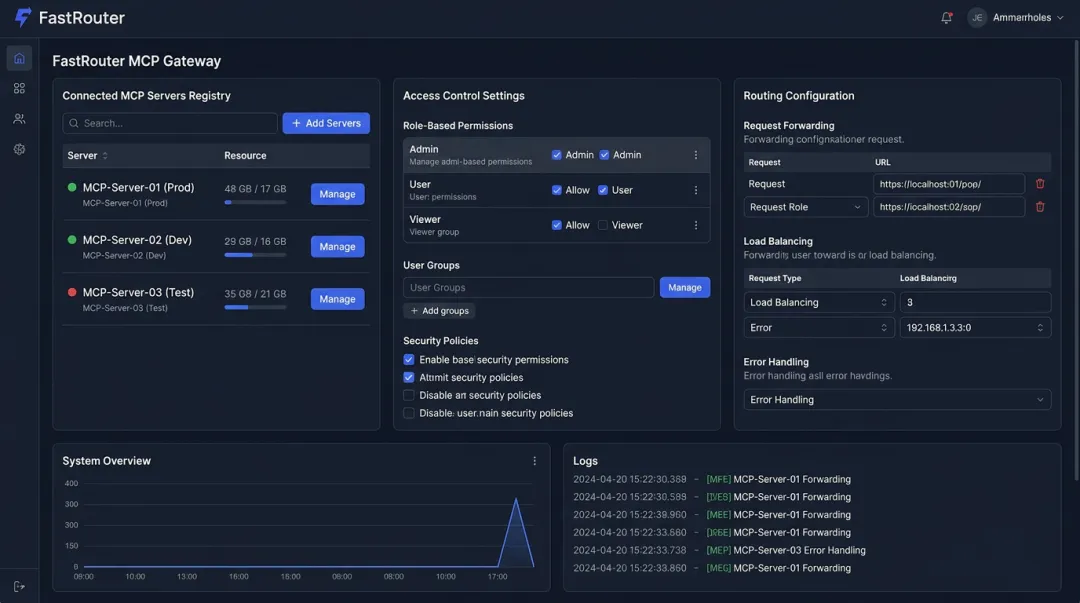Viewport: 1080px width, 603px height.
Task: Click the search magnifier icon
Action: [x=74, y=123]
